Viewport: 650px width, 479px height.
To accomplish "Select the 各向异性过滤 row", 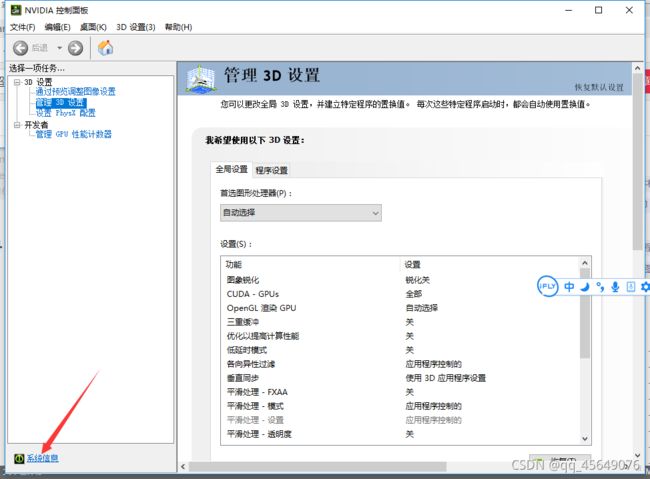I will (400, 364).
